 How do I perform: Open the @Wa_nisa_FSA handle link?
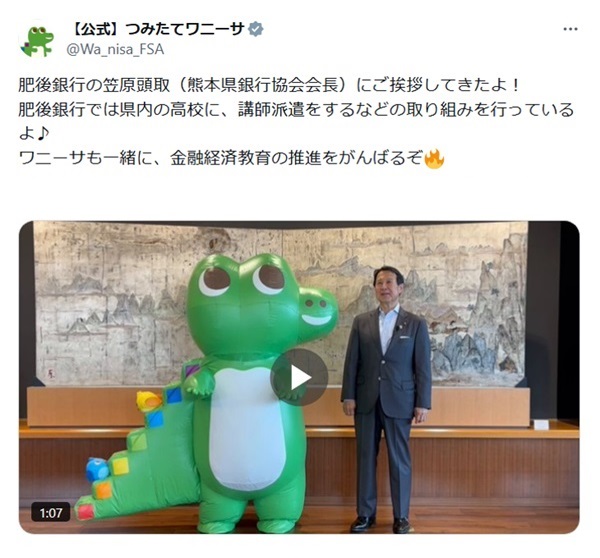(x=115, y=49)
